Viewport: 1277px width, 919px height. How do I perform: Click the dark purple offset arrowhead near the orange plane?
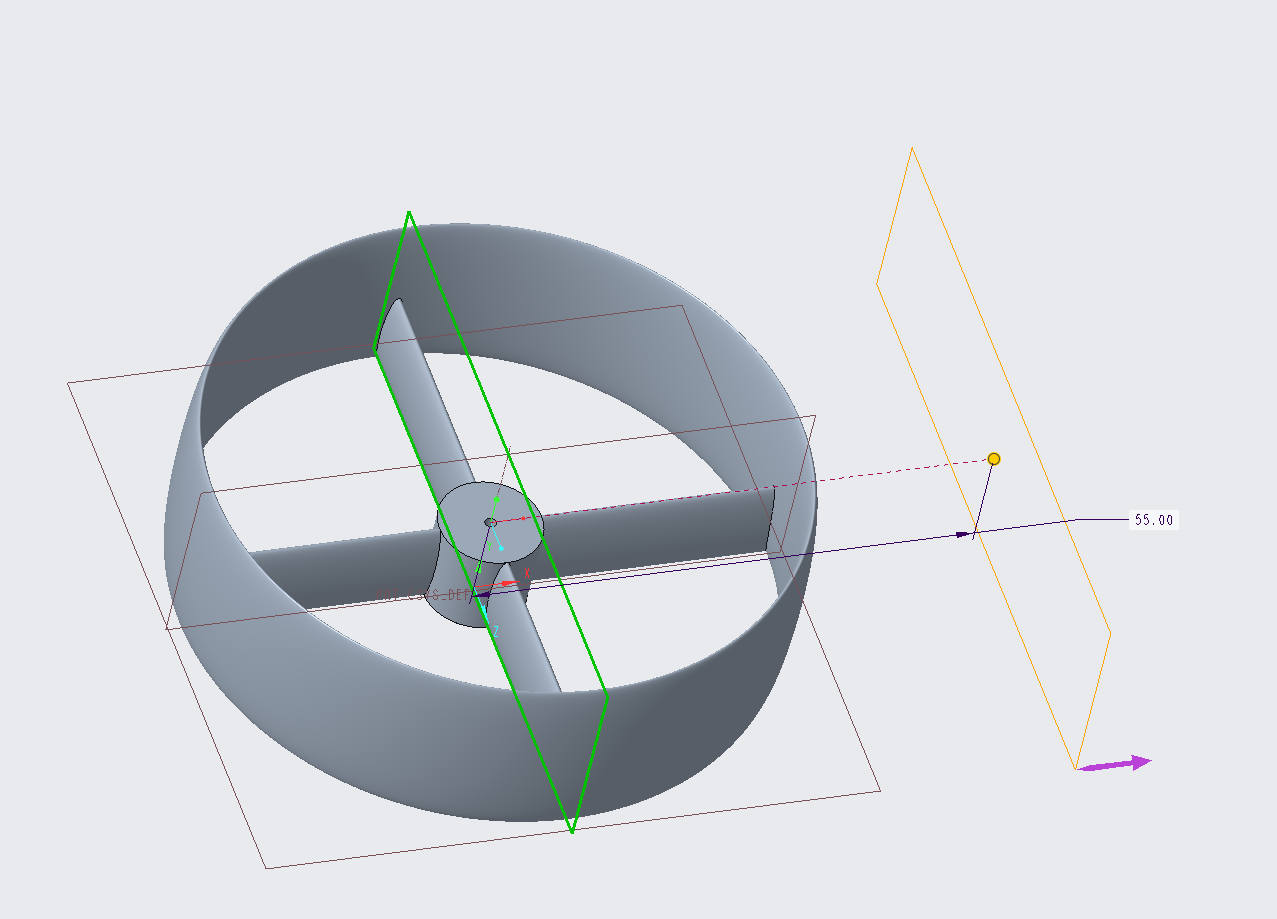[964, 535]
